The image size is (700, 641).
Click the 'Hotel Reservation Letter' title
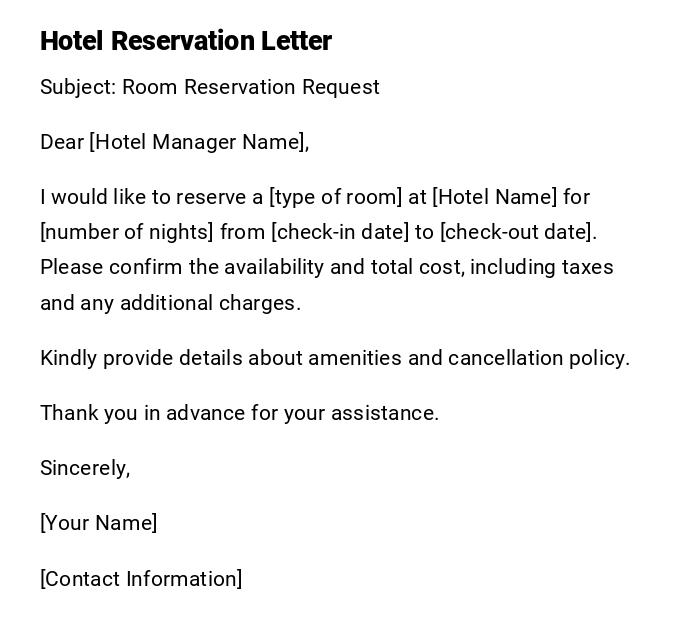click(x=186, y=41)
